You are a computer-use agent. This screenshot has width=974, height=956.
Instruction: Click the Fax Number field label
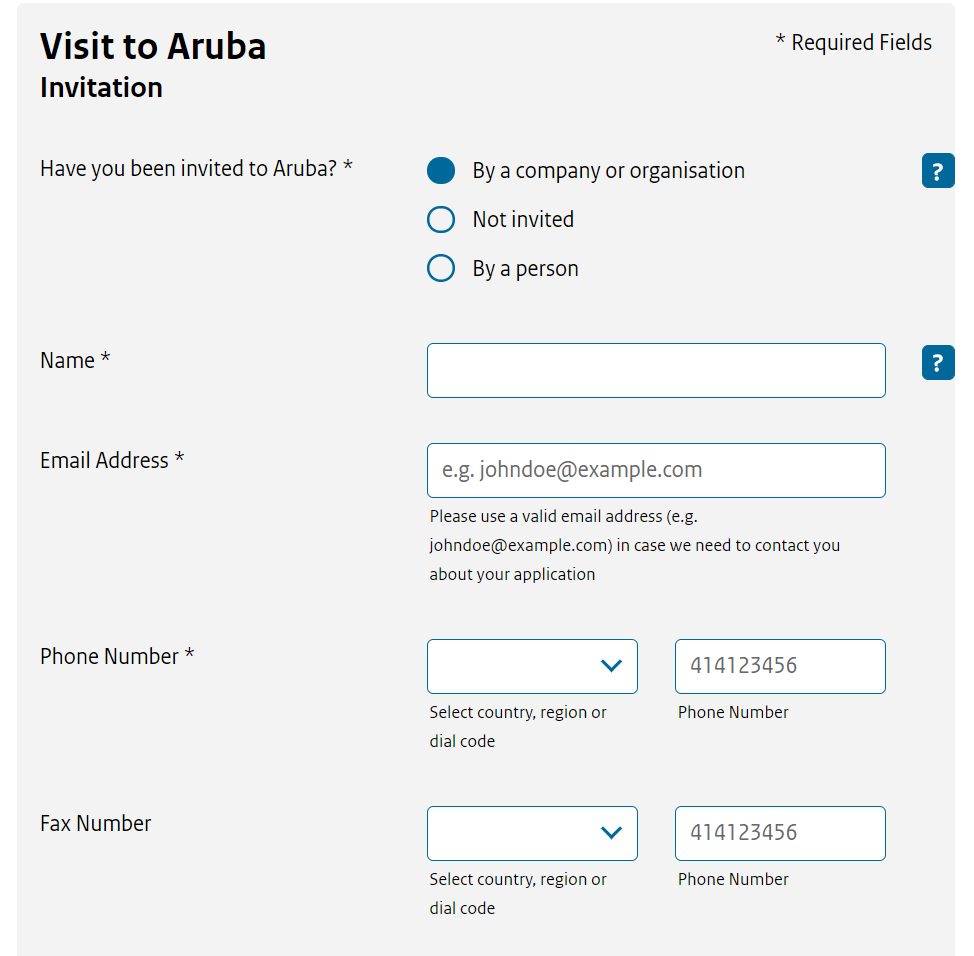(x=96, y=823)
